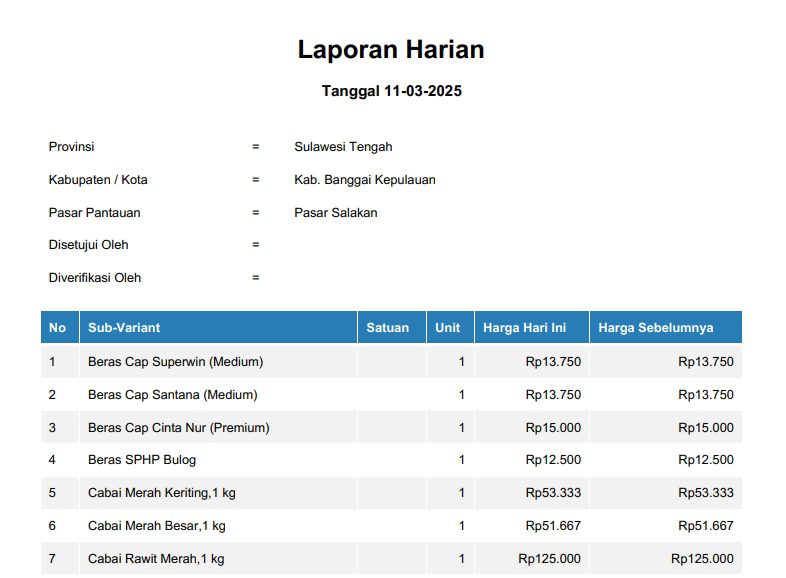Viewport: 786px width, 578px height.
Task: Click the 'Disetujui Oleh' label
Action: [88, 245]
